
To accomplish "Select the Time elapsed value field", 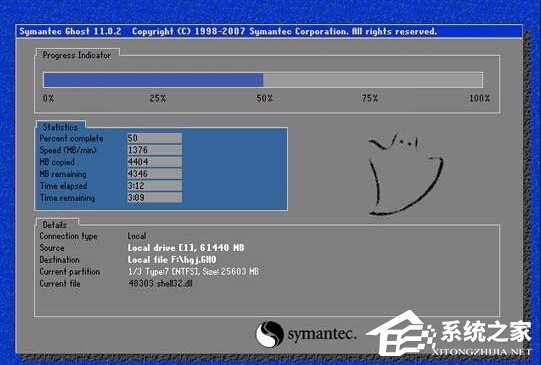I will [x=155, y=186].
